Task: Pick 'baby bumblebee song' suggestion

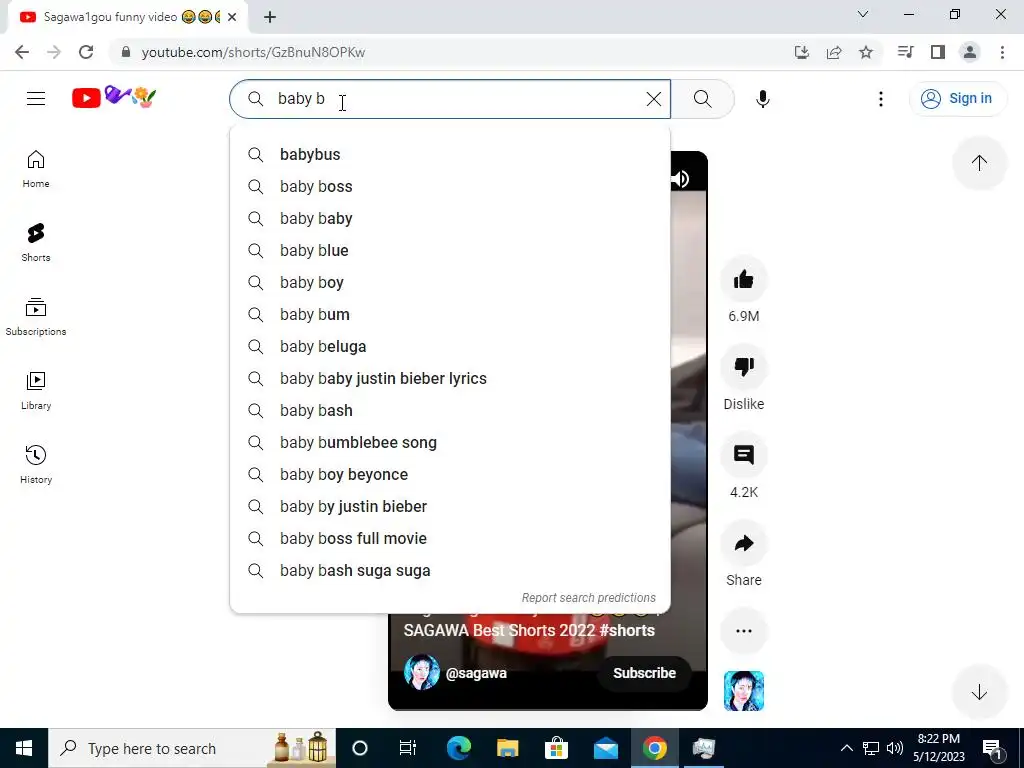Action: (450, 442)
